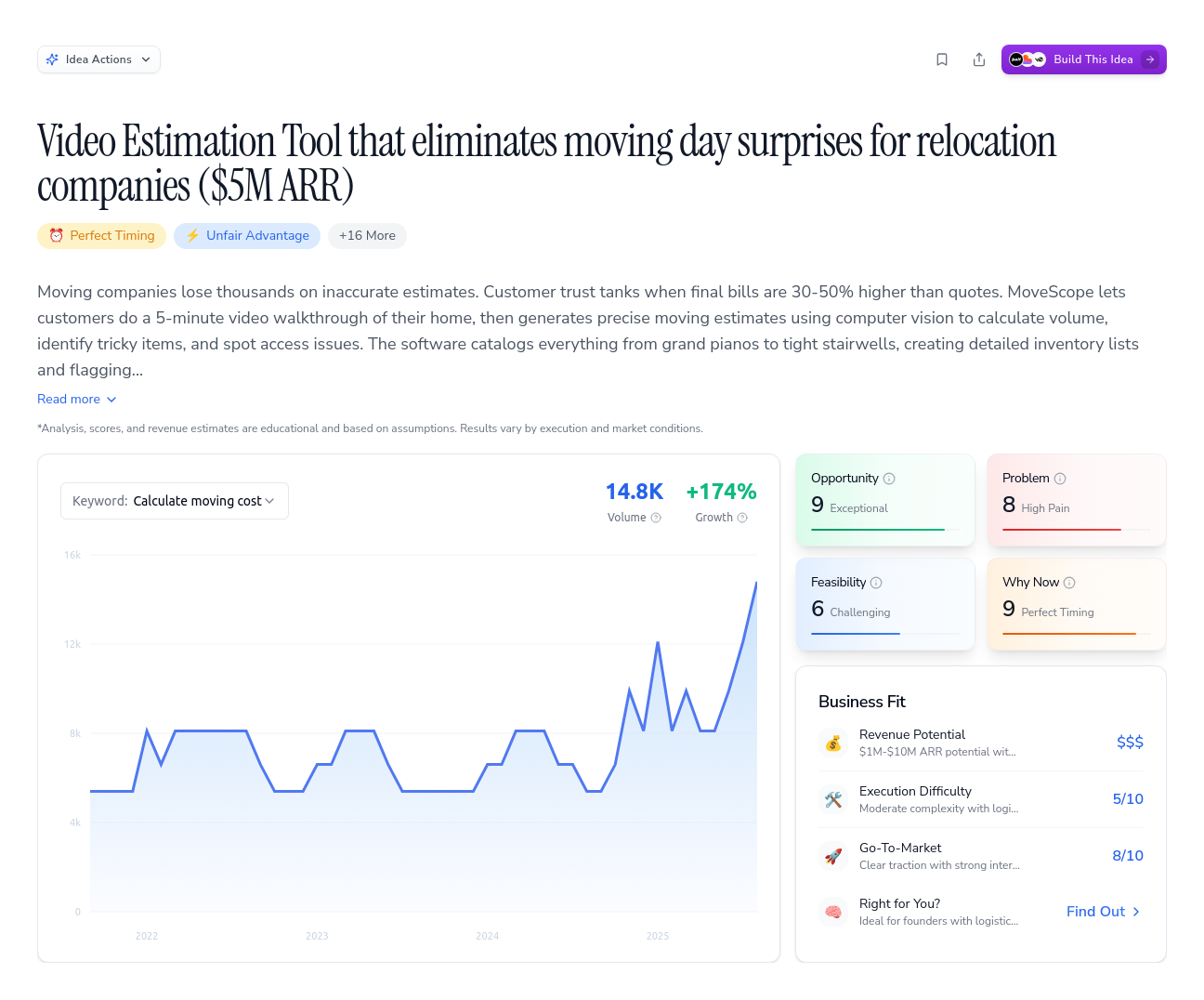Image resolution: width=1204 pixels, height=1000 pixels.
Task: Click the bookmark icon
Action: [942, 59]
